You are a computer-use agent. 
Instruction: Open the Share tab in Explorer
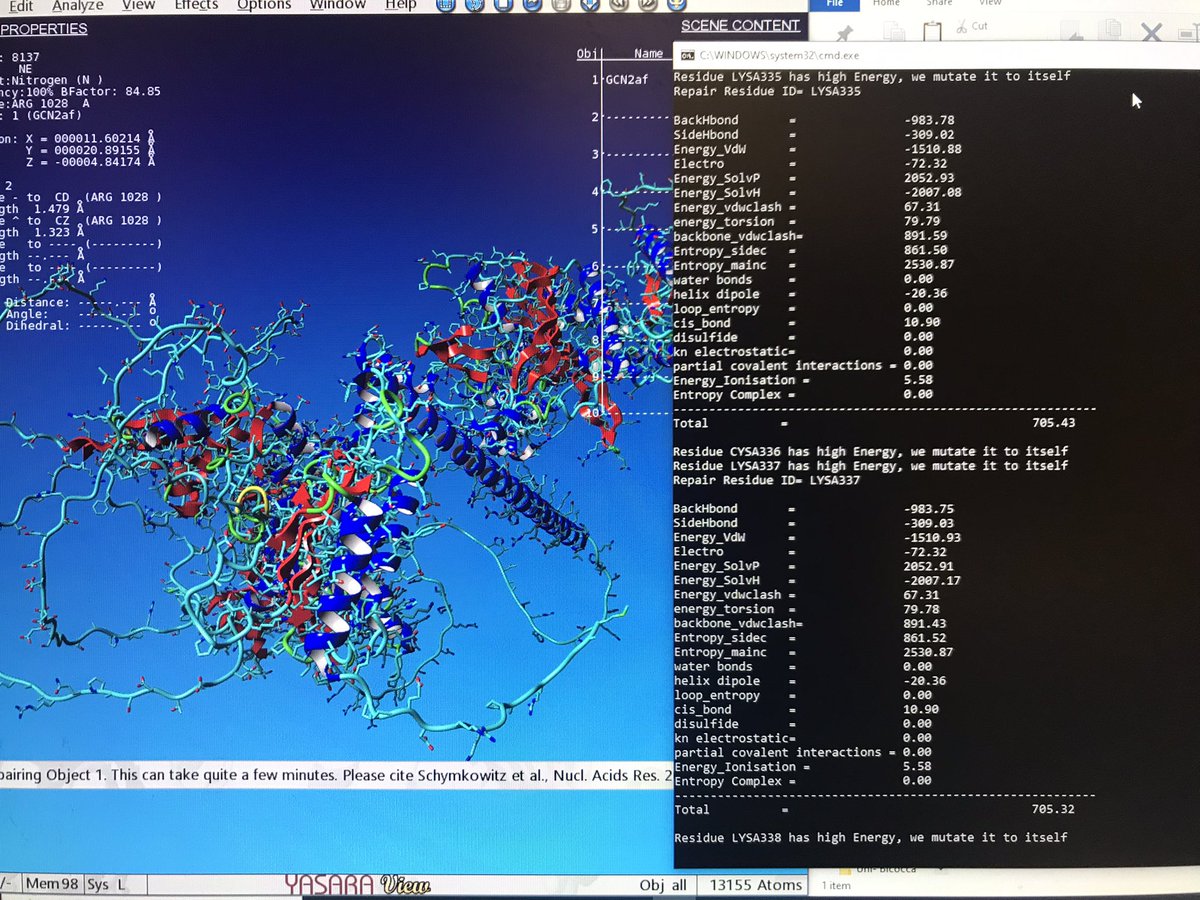tap(939, 4)
